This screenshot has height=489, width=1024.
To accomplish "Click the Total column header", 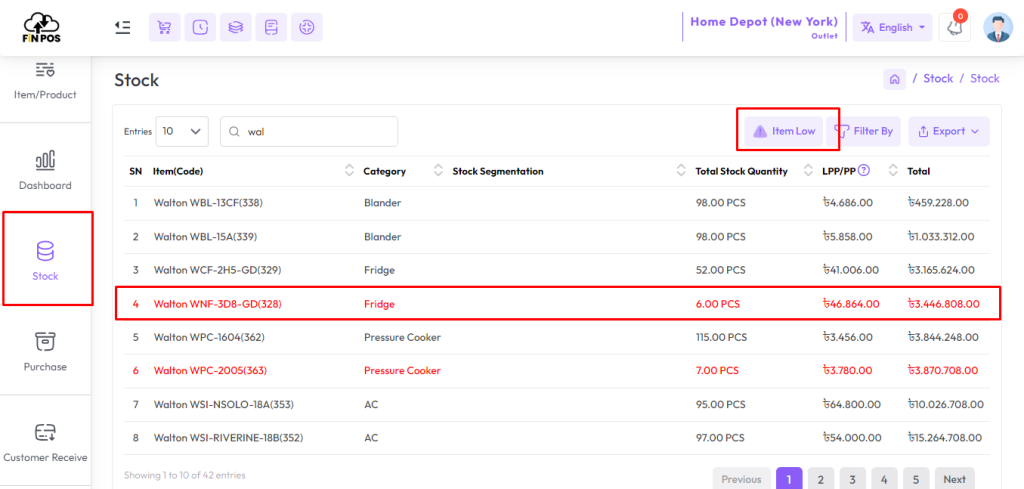I will (919, 171).
